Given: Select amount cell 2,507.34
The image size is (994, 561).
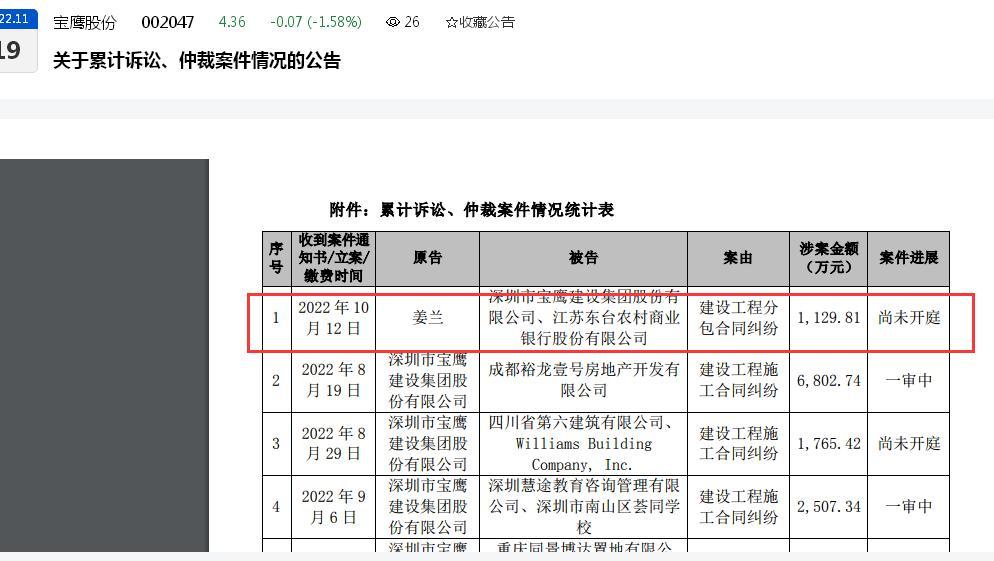Looking at the screenshot, I should (x=829, y=506).
